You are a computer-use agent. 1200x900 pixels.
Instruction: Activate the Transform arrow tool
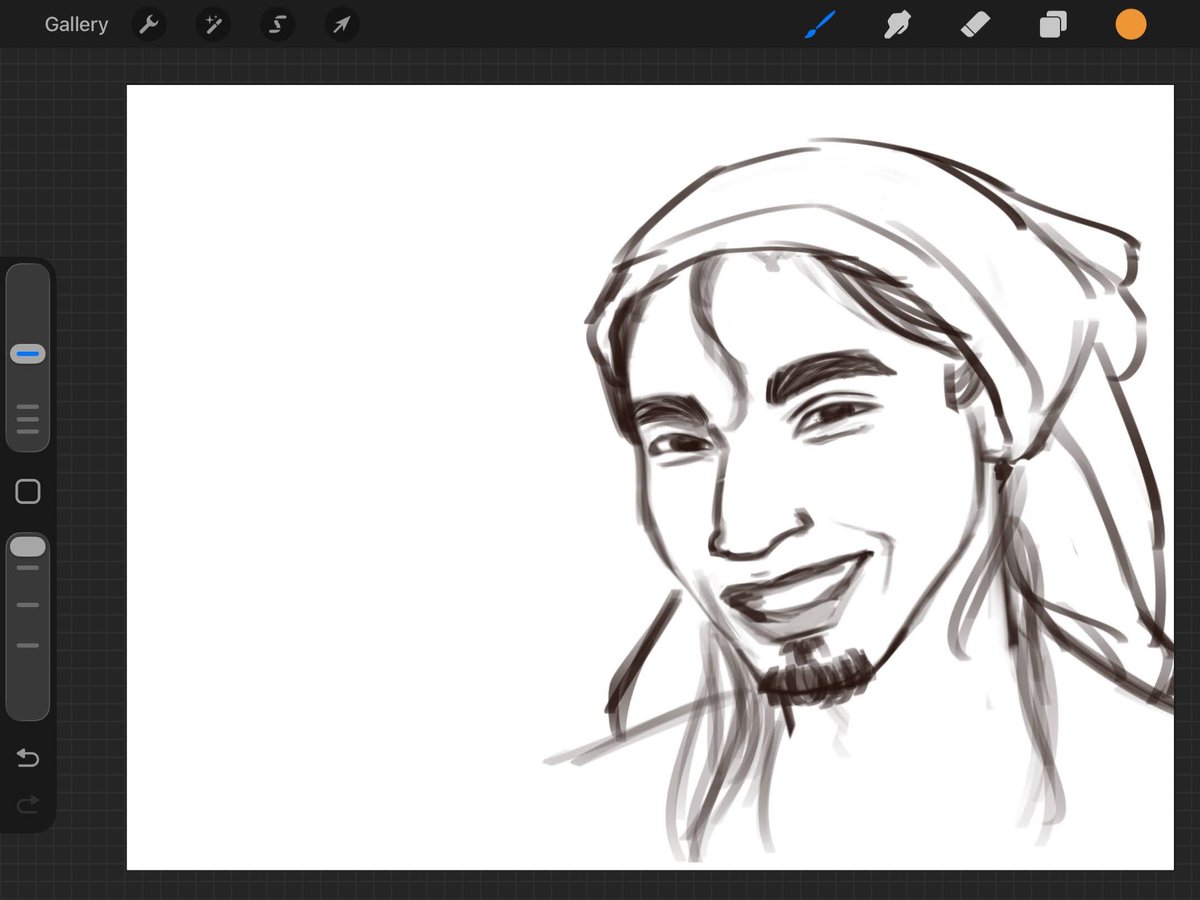pos(342,25)
